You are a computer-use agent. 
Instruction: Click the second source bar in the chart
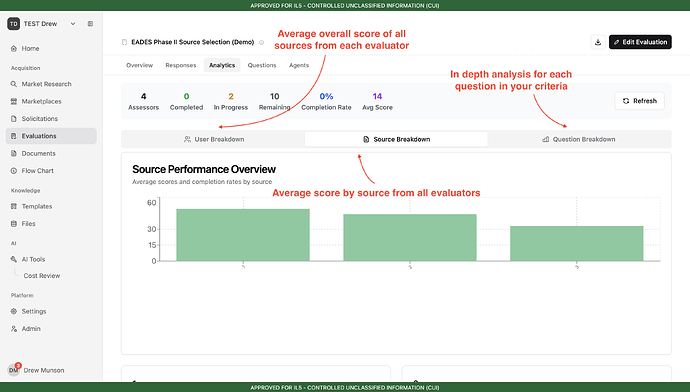[x=410, y=238]
